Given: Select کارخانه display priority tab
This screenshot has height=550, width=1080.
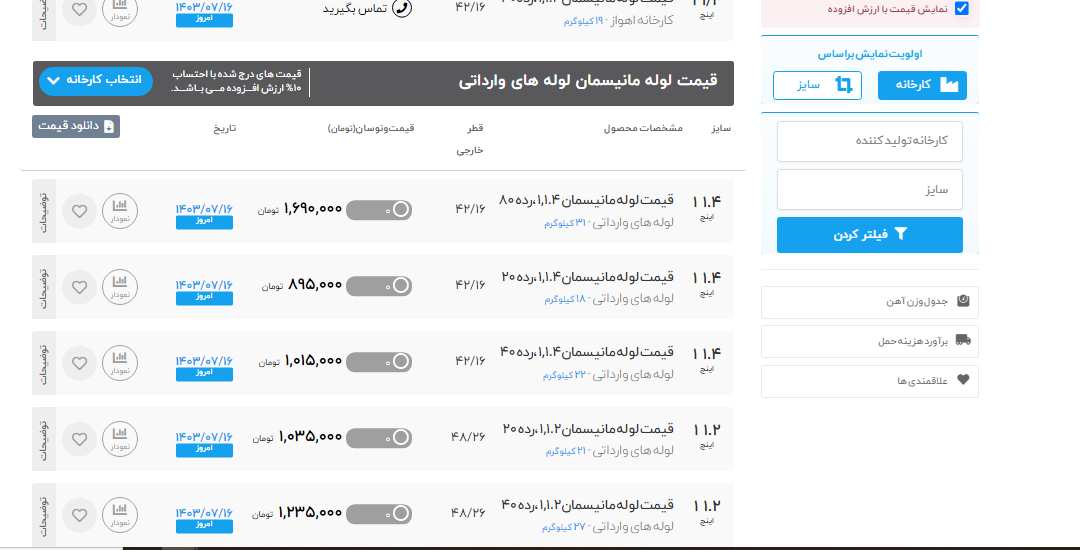Looking at the screenshot, I should [x=922, y=86].
